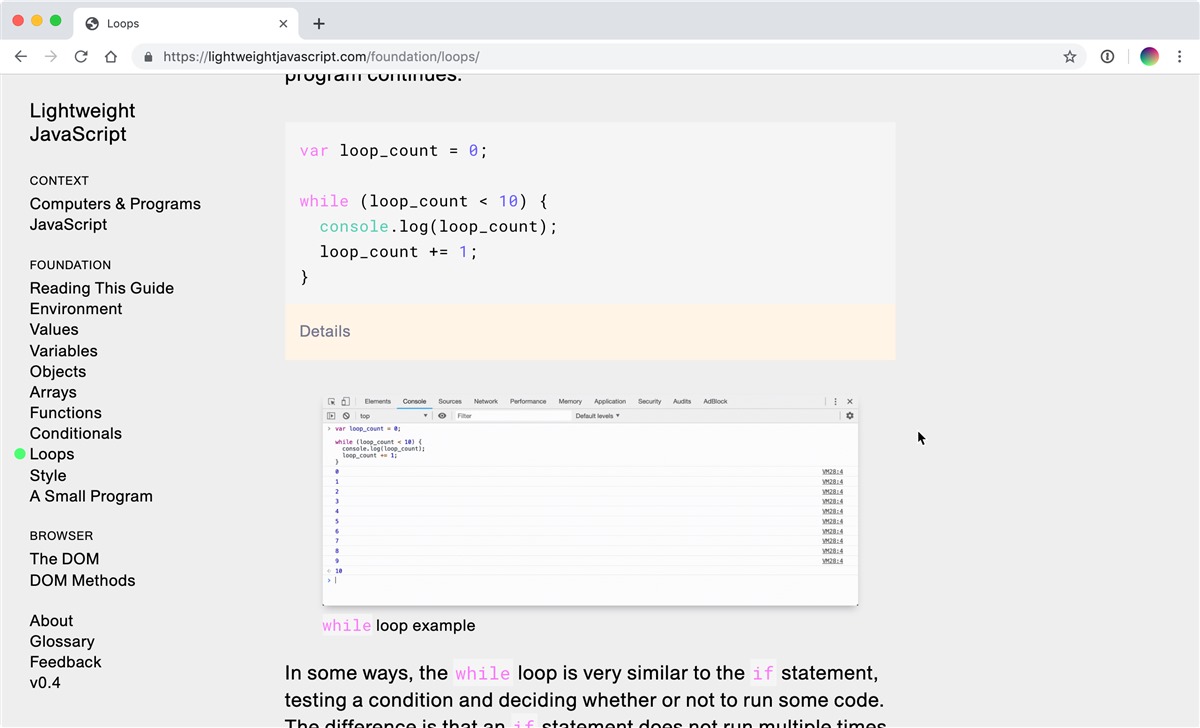Close the Loops browser tab

pos(284,24)
